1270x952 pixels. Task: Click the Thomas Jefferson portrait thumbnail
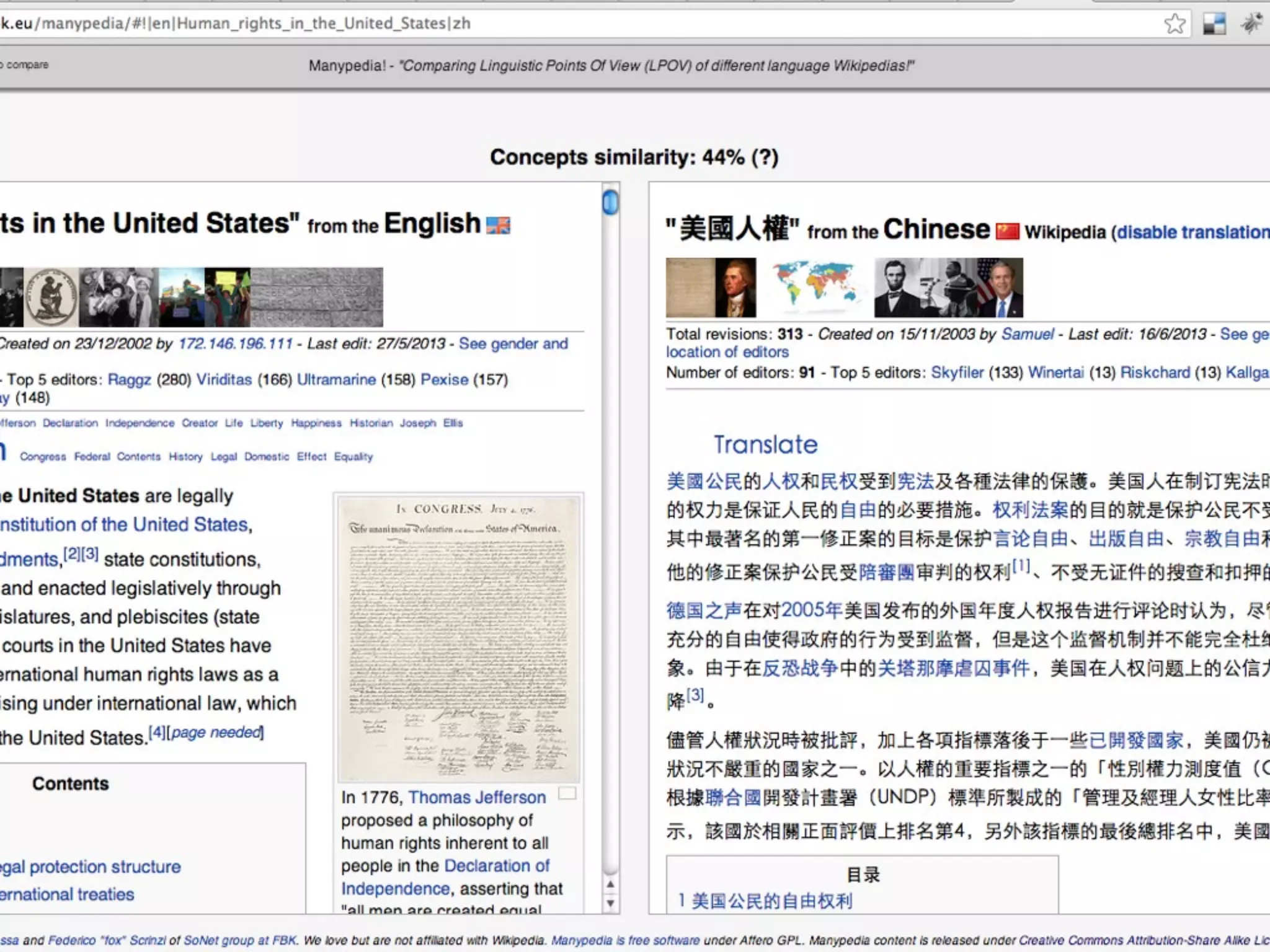pyautogui.click(x=735, y=288)
